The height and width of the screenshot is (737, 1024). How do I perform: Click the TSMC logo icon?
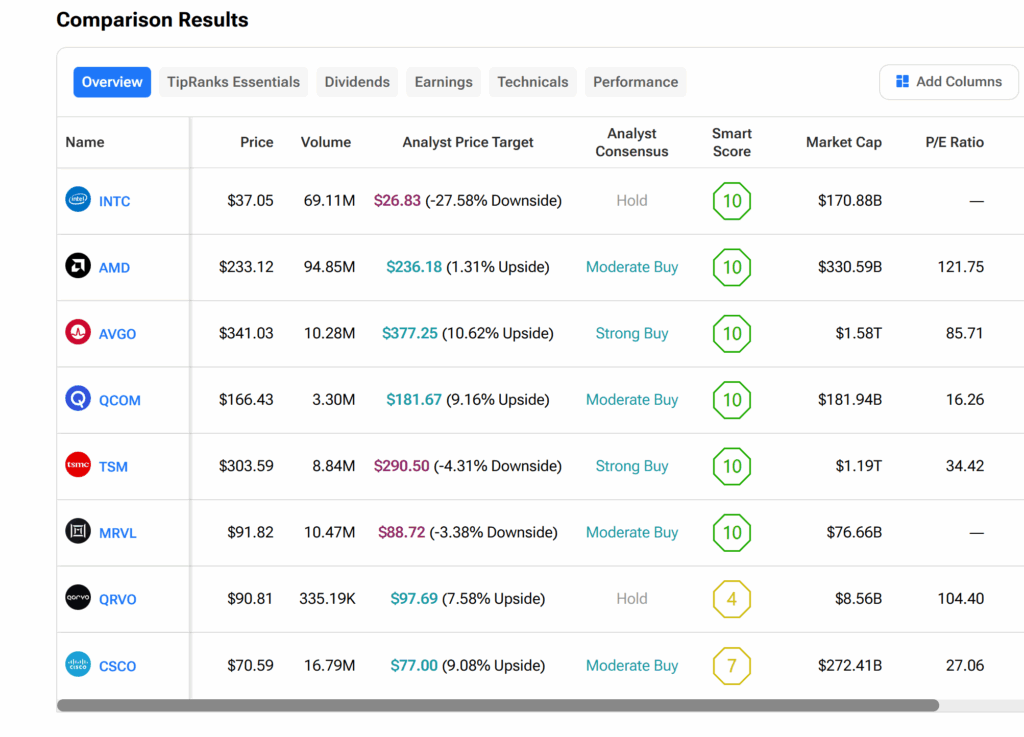[78, 466]
